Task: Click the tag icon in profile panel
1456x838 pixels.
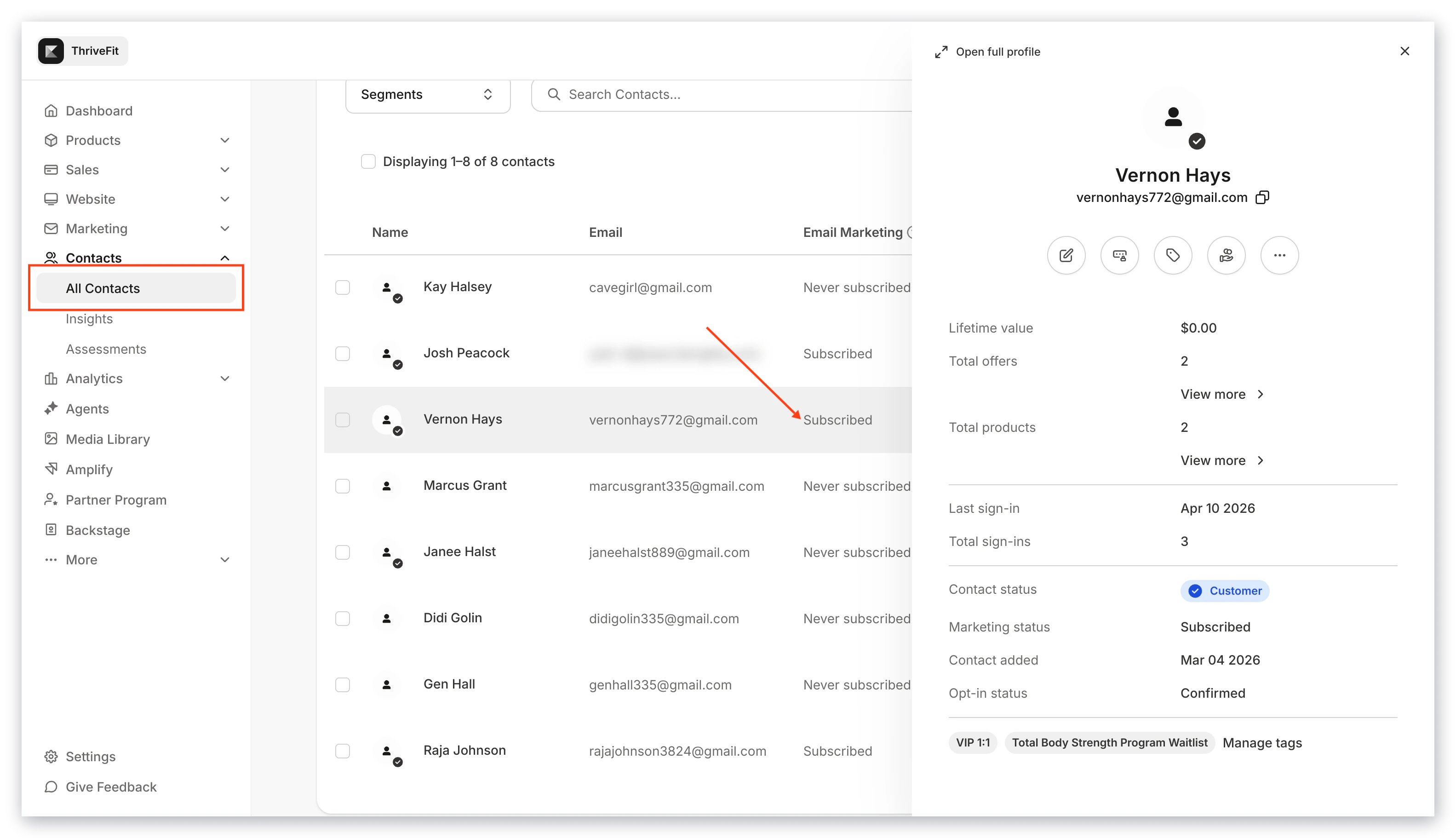Action: click(1172, 255)
